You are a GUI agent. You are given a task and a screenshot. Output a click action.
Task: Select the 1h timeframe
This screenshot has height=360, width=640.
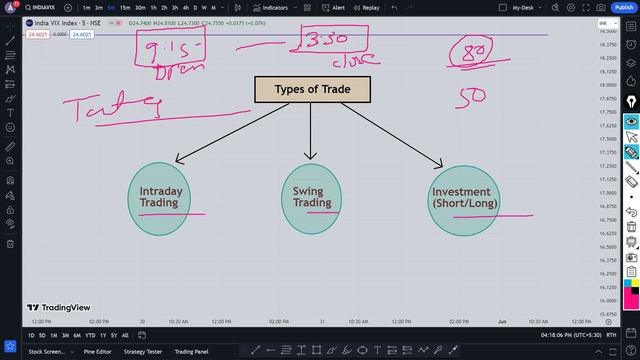153,8
